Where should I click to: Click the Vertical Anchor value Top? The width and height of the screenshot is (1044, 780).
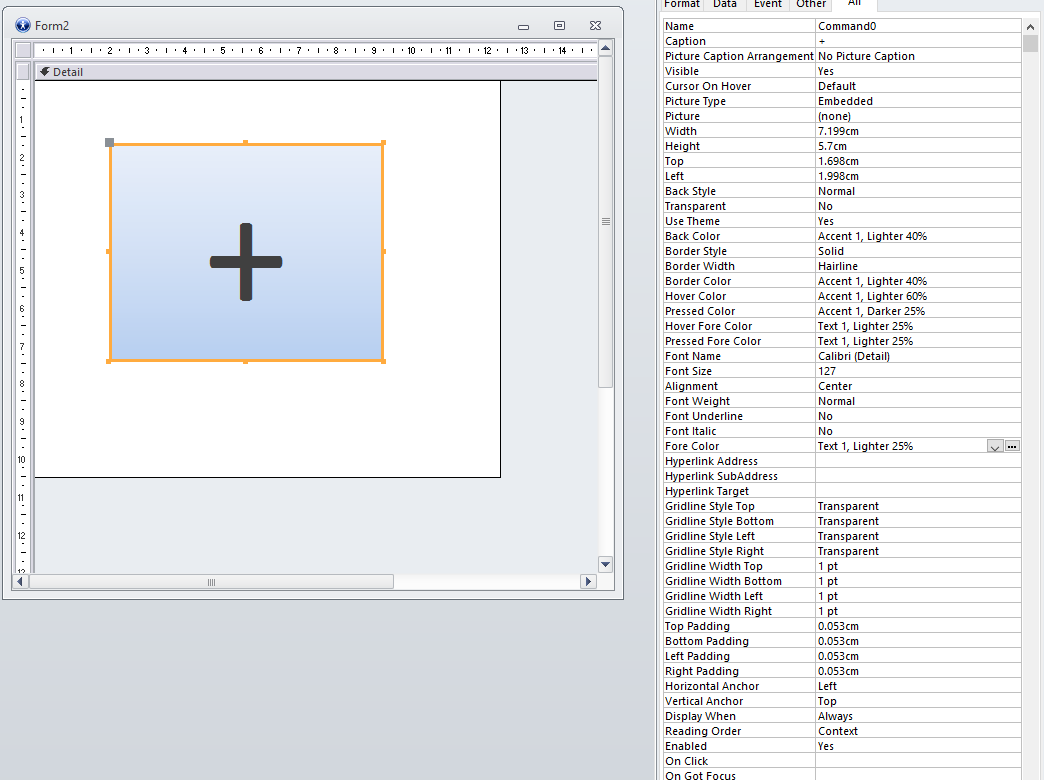click(918, 701)
